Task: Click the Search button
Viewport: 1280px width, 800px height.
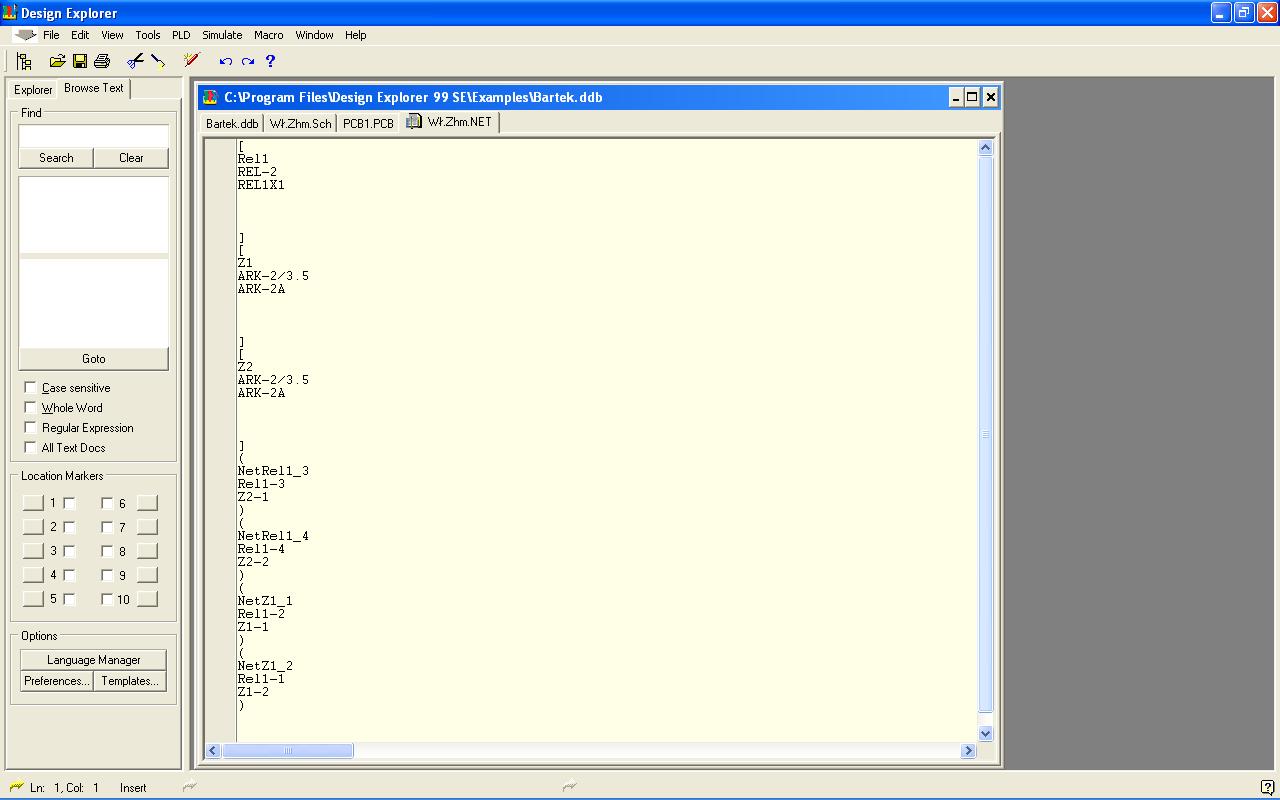Action: pos(56,158)
